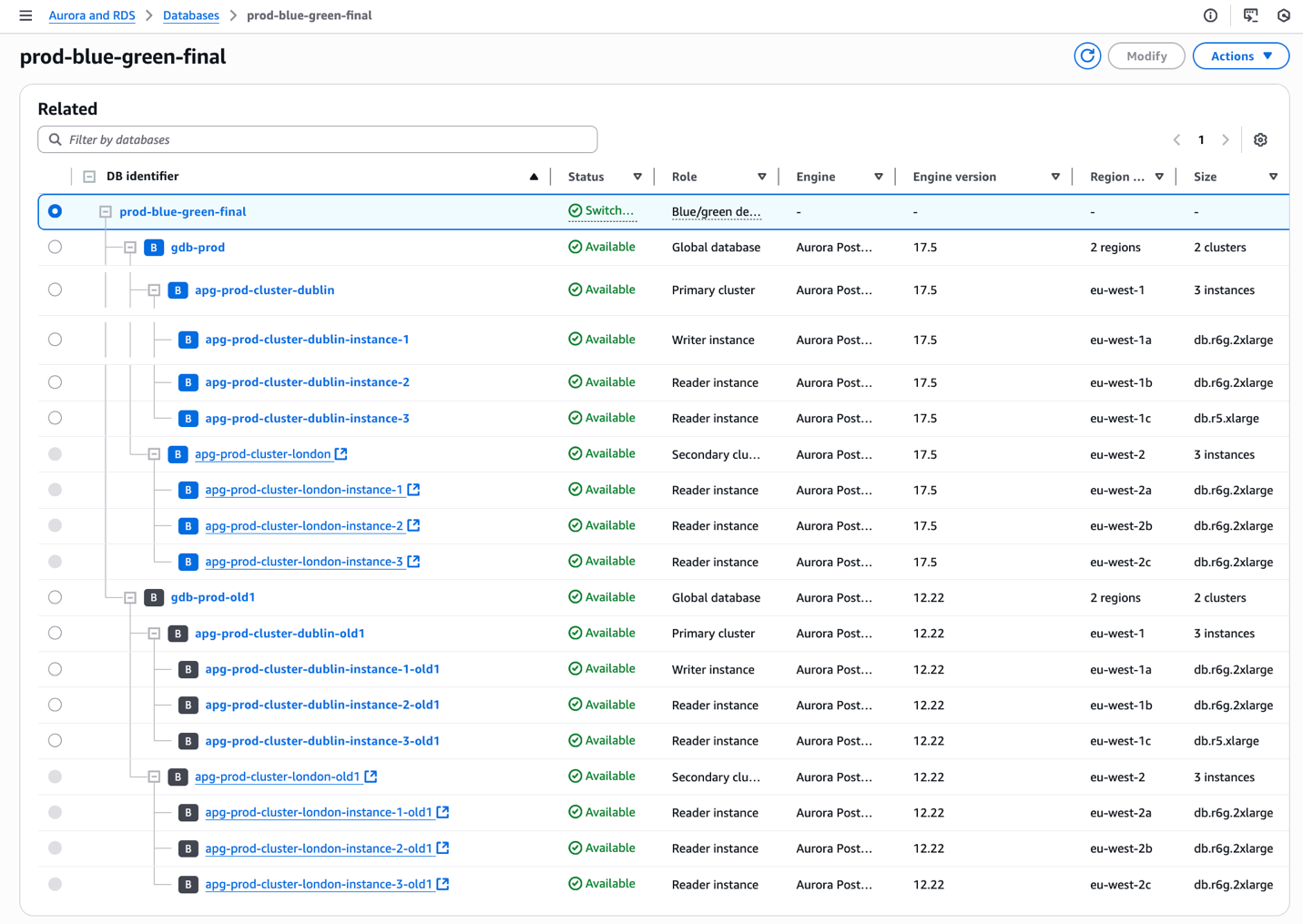Click the Modify button

click(x=1145, y=56)
